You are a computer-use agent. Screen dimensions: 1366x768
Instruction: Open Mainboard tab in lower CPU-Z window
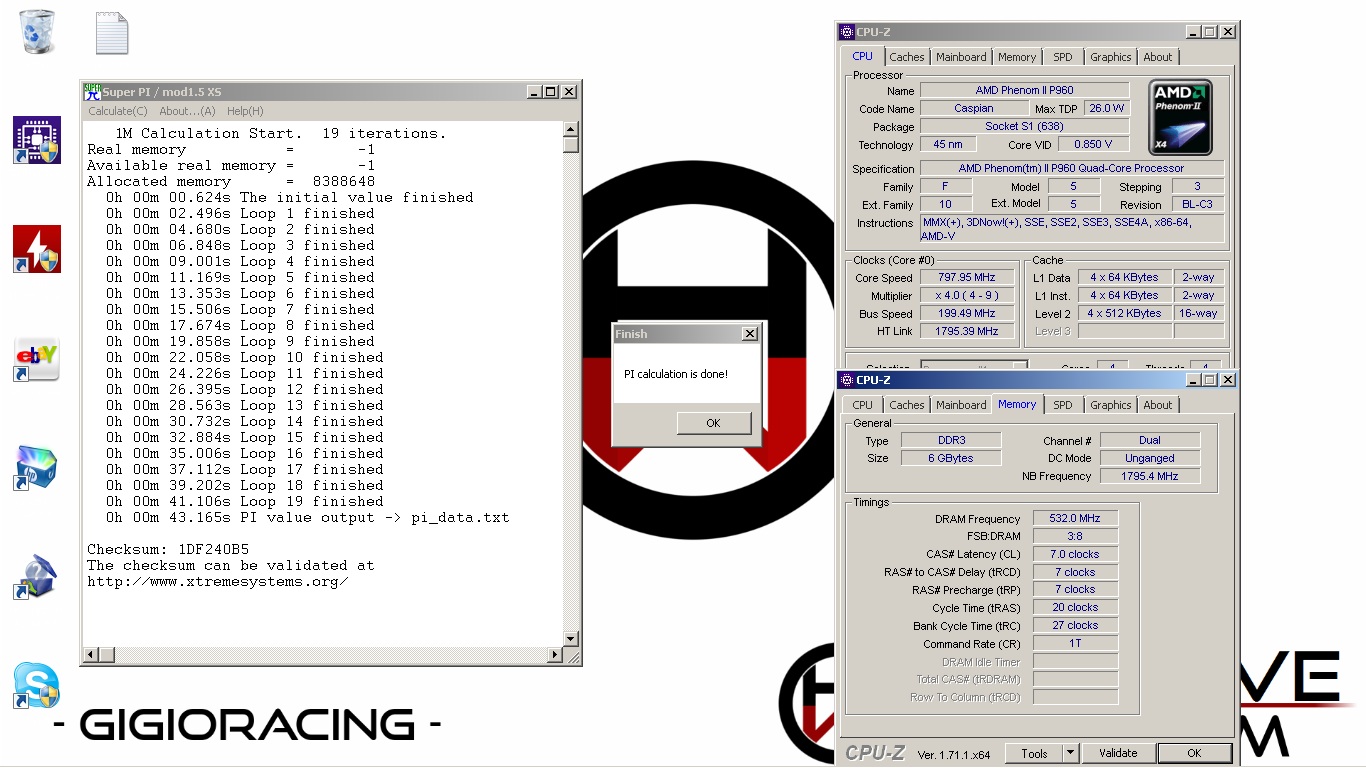(x=961, y=405)
